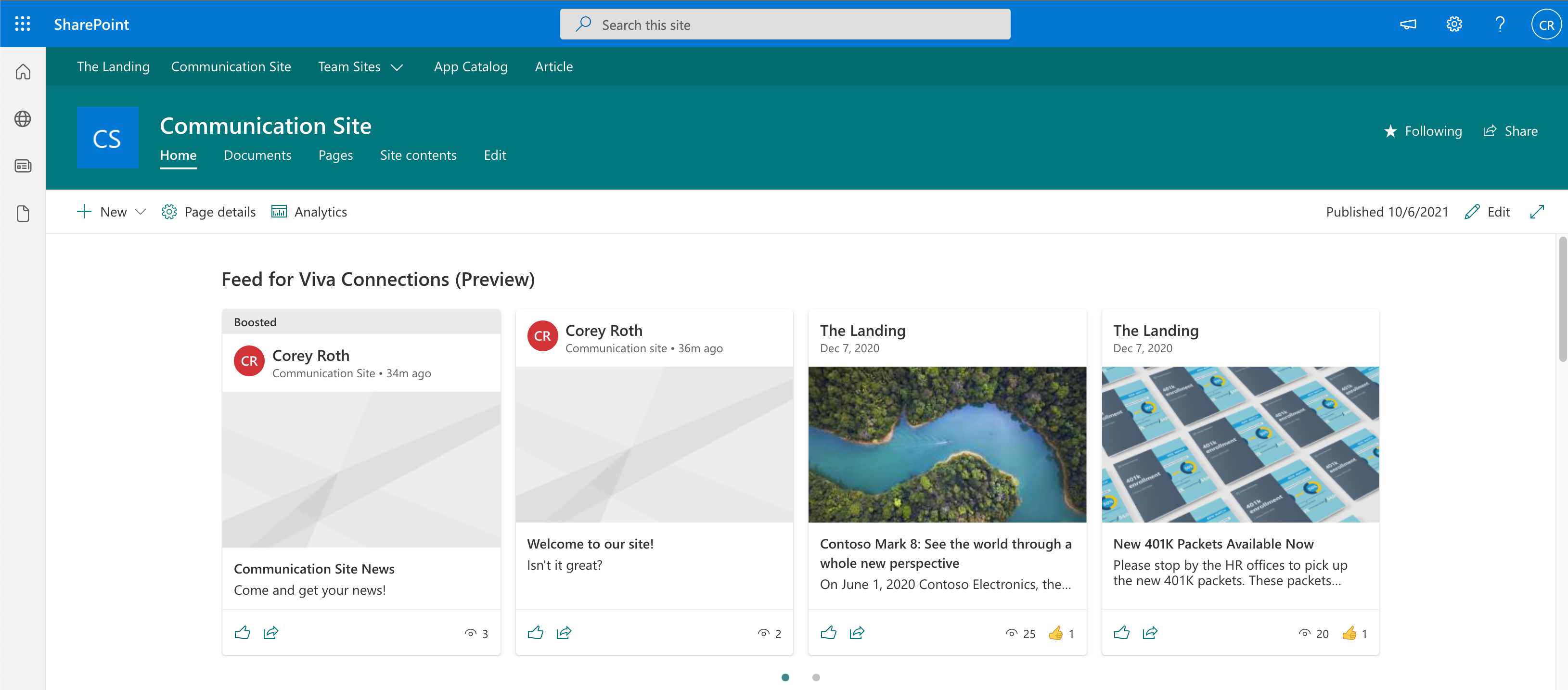Image resolution: width=1568 pixels, height=690 pixels.
Task: Like the New 401K Packets post
Action: pyautogui.click(x=1121, y=633)
